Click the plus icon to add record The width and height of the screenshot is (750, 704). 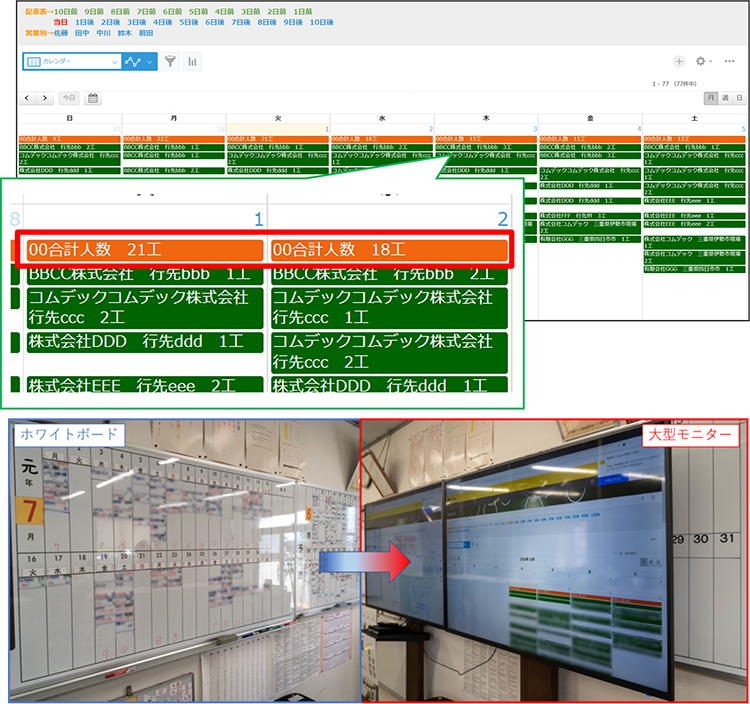(679, 62)
